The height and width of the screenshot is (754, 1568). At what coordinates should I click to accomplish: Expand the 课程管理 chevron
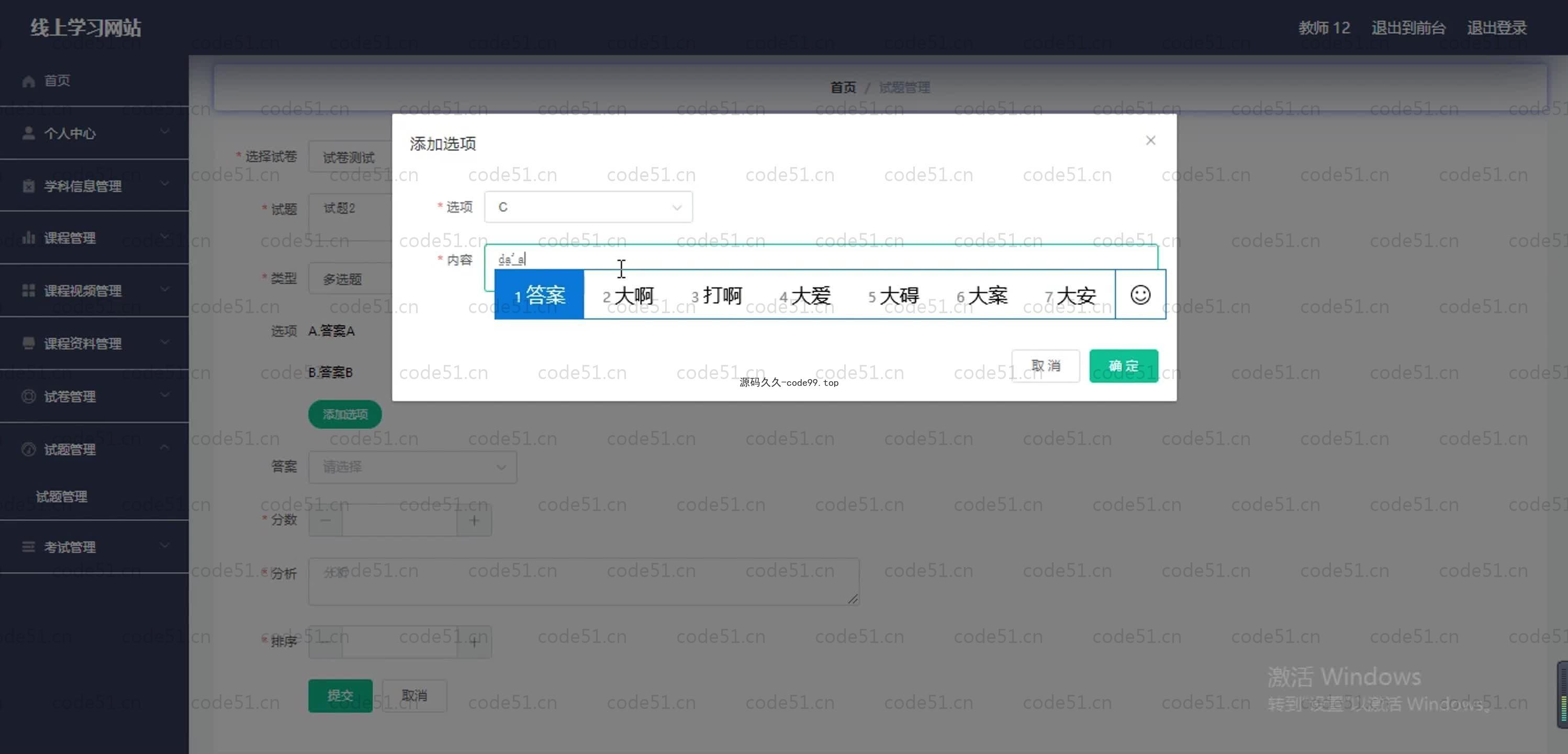click(x=164, y=236)
